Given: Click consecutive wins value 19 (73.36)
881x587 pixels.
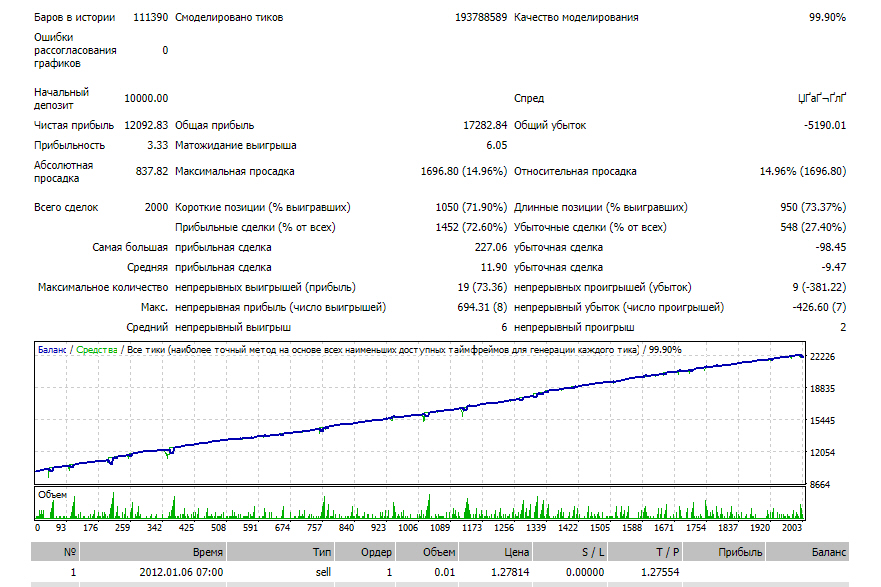Looking at the screenshot, I should click(x=482, y=288).
